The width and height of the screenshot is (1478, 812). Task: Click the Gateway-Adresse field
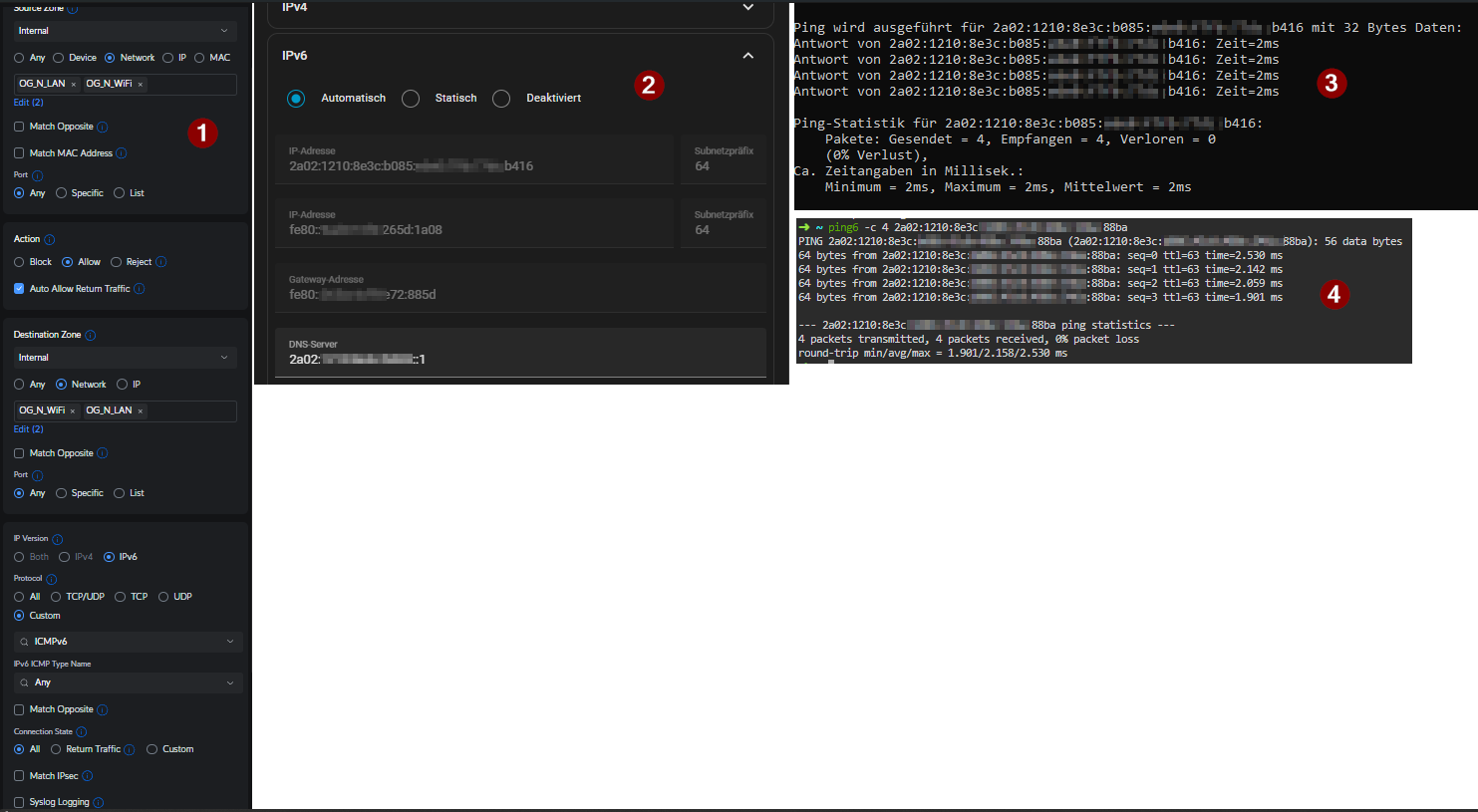click(520, 288)
